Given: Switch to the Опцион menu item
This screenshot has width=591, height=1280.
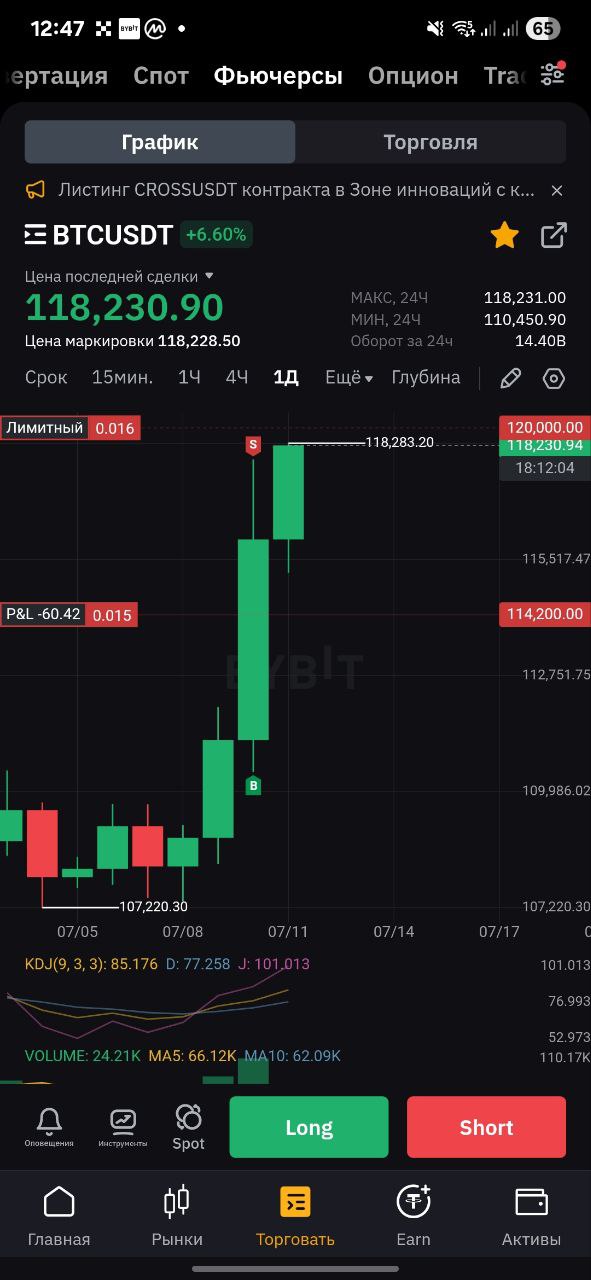Looking at the screenshot, I should tap(412, 74).
